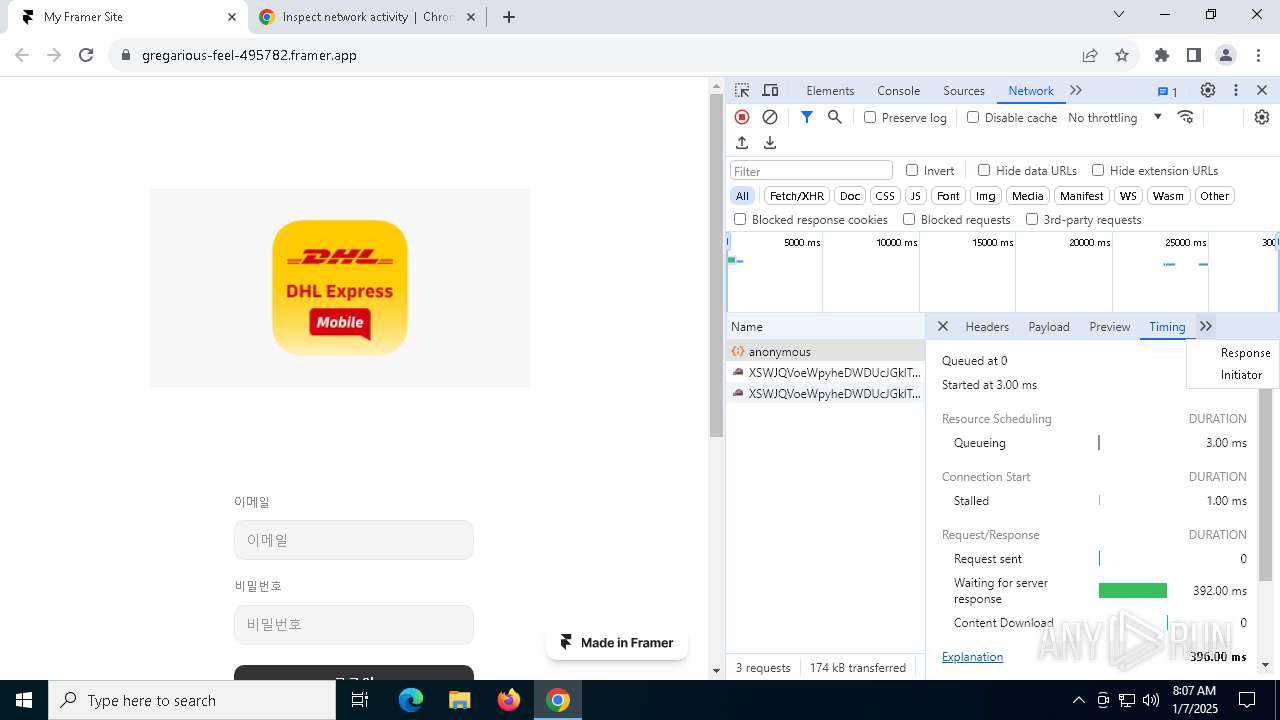Open the Chrome three-dot menu
The image size is (1280, 720).
pyautogui.click(x=1258, y=55)
